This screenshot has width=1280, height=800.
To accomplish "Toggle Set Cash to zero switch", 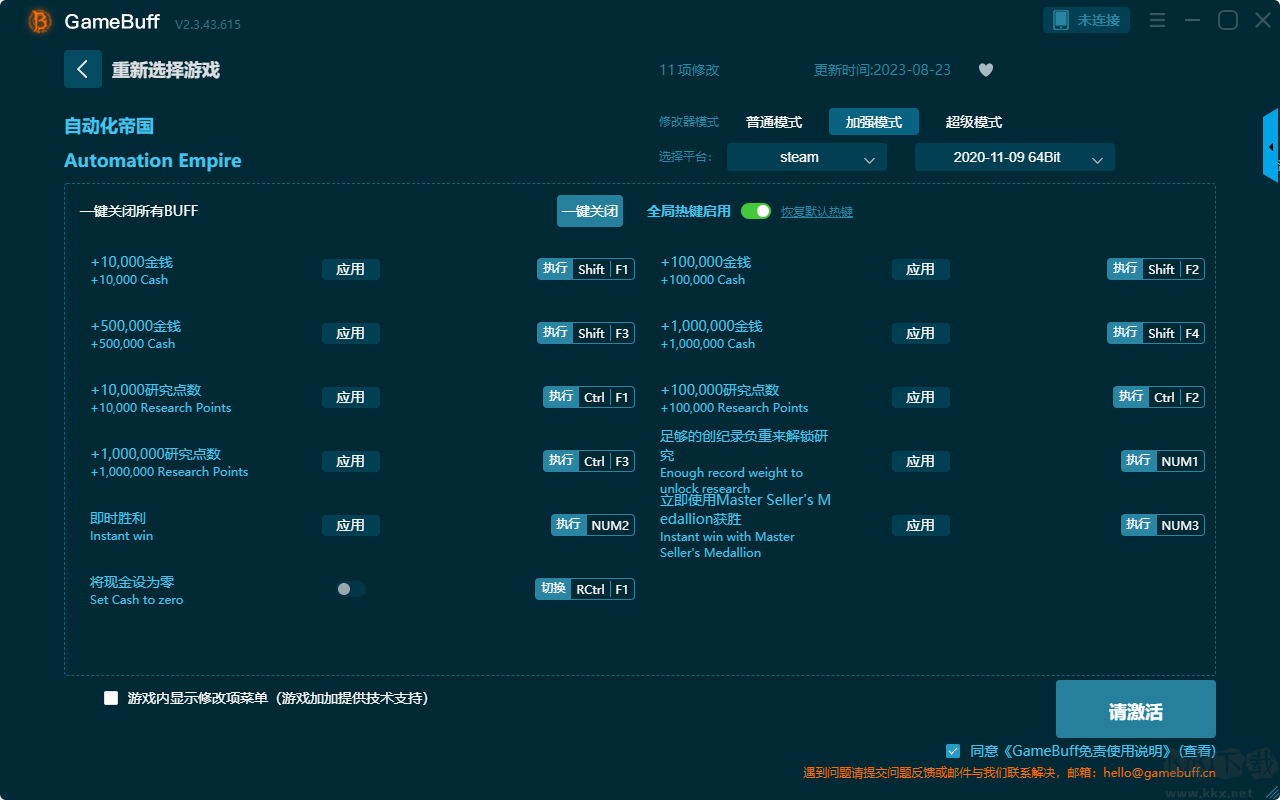I will point(350,589).
